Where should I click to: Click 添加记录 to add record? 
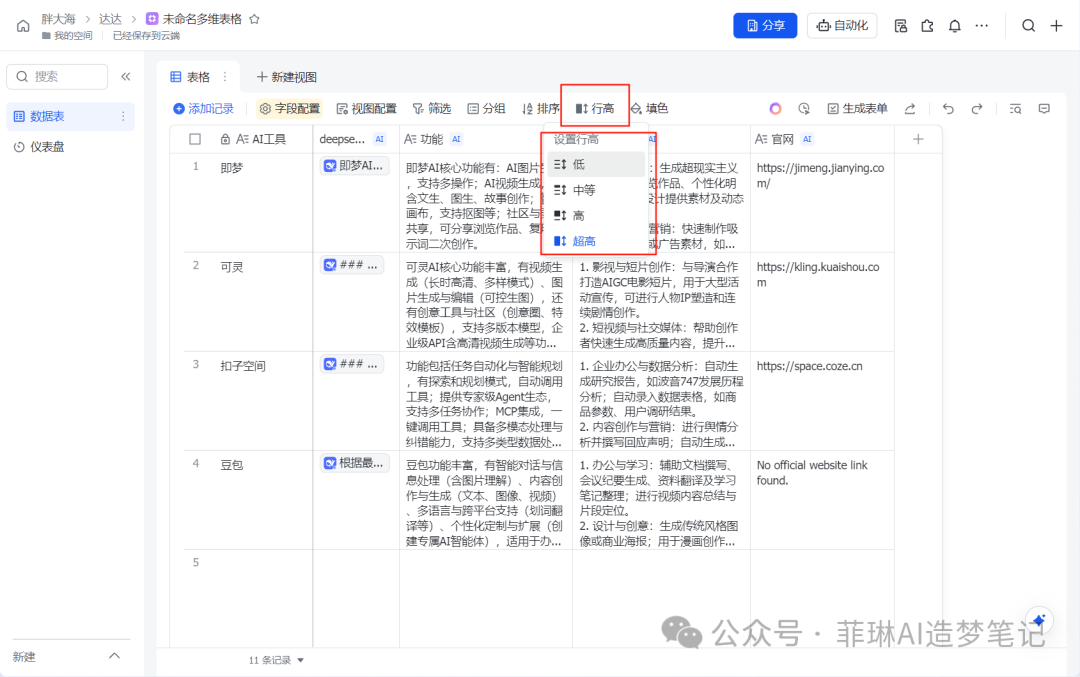click(x=203, y=109)
